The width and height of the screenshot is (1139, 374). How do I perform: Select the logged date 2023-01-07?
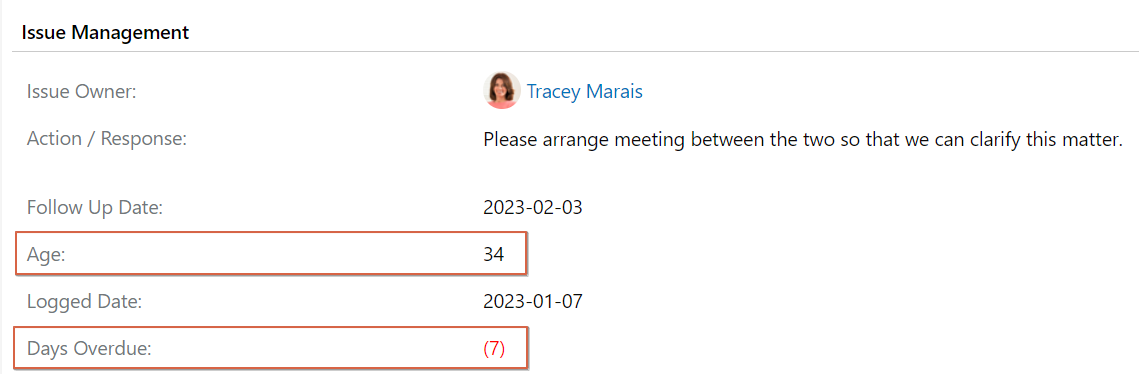tap(532, 301)
